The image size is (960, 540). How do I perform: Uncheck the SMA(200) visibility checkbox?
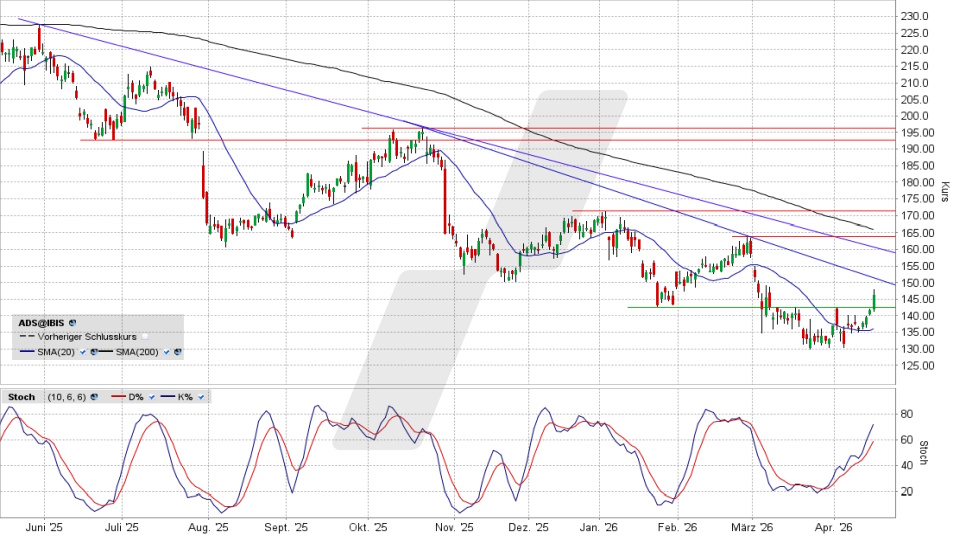coord(167,352)
